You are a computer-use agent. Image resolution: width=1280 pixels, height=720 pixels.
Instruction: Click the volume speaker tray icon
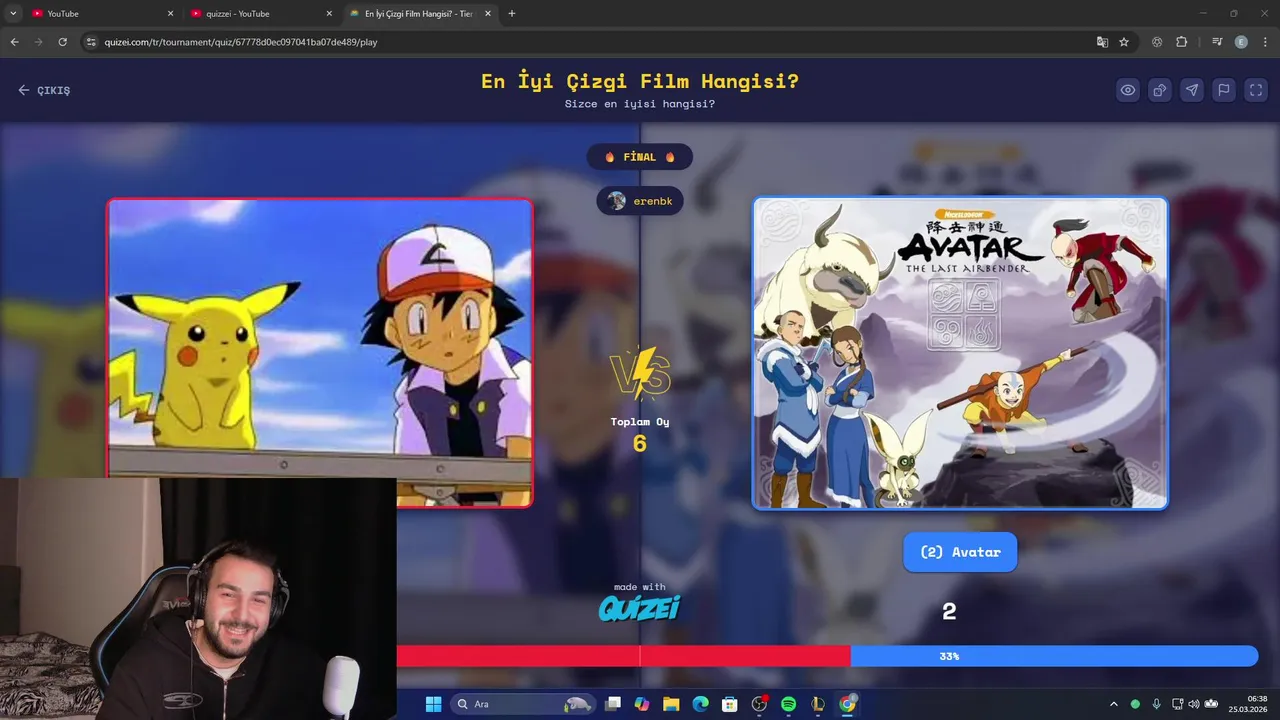click(x=1194, y=704)
